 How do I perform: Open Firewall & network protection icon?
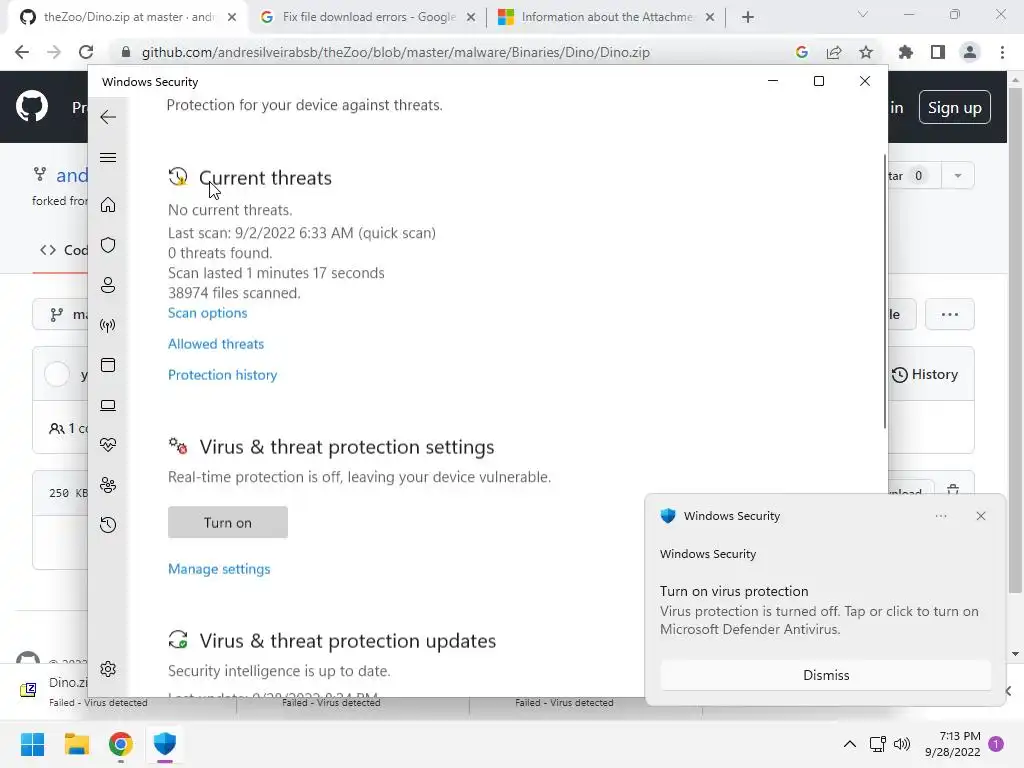tap(108, 325)
